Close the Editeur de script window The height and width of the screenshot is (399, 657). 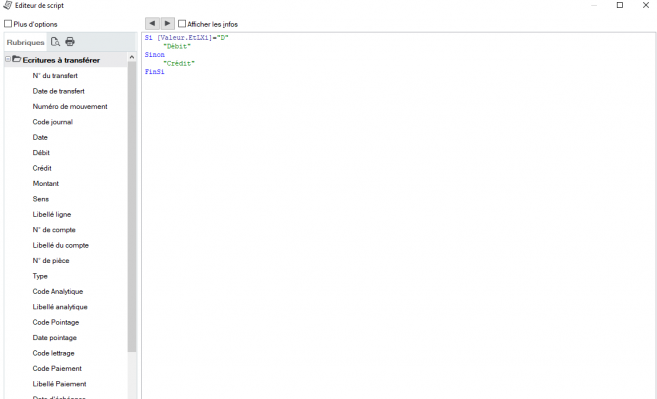point(646,5)
